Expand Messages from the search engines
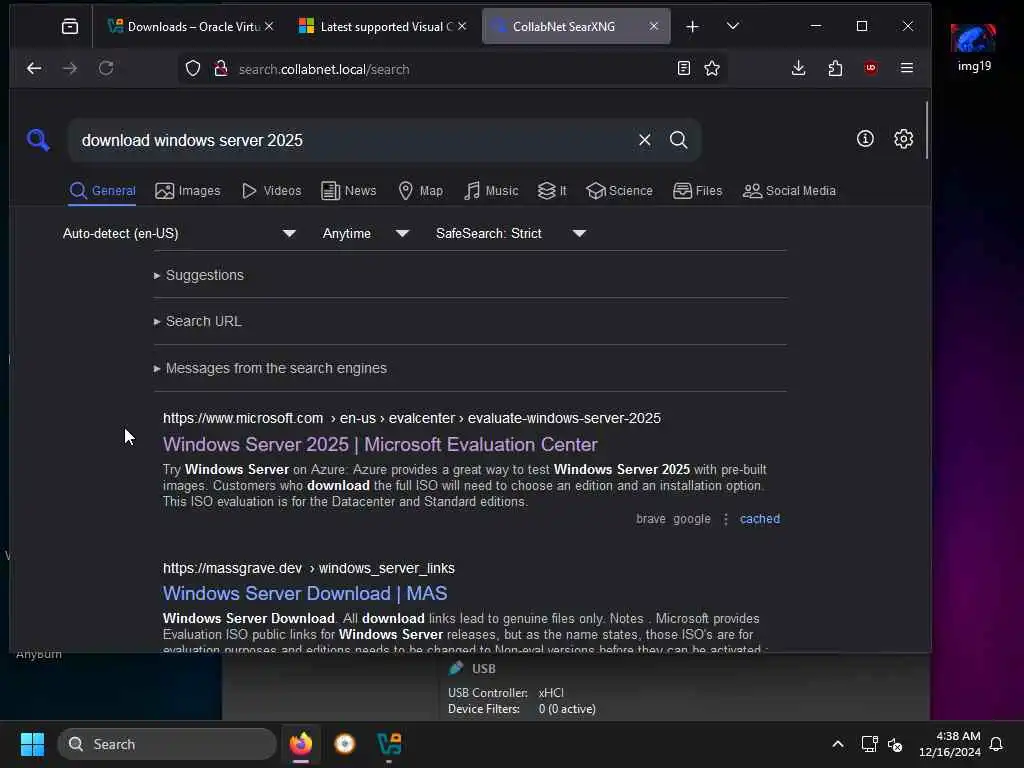Viewport: 1024px width, 768px height. click(270, 368)
